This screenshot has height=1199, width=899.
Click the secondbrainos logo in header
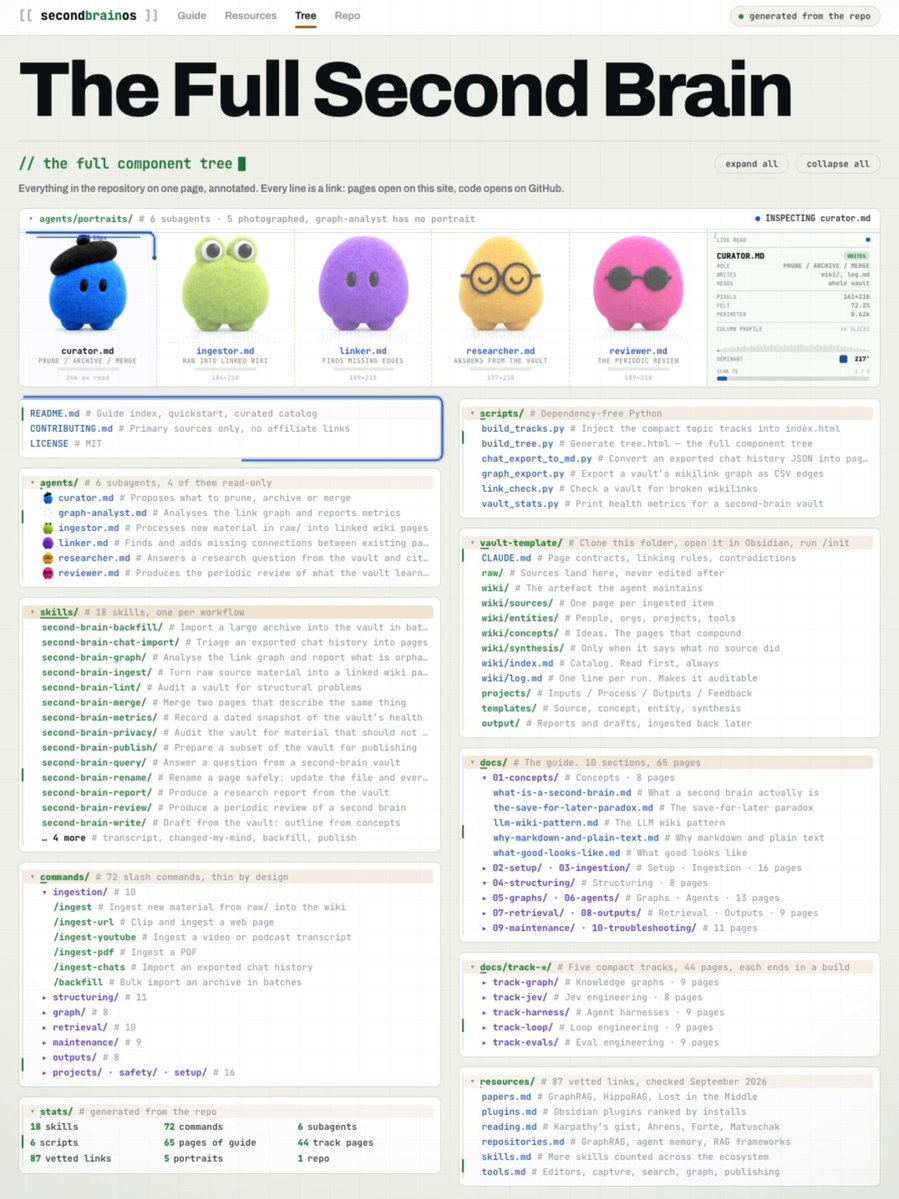(x=89, y=15)
